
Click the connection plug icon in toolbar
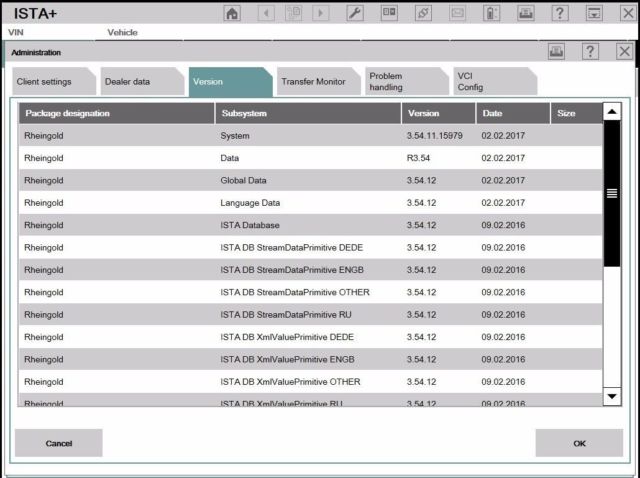pos(423,13)
